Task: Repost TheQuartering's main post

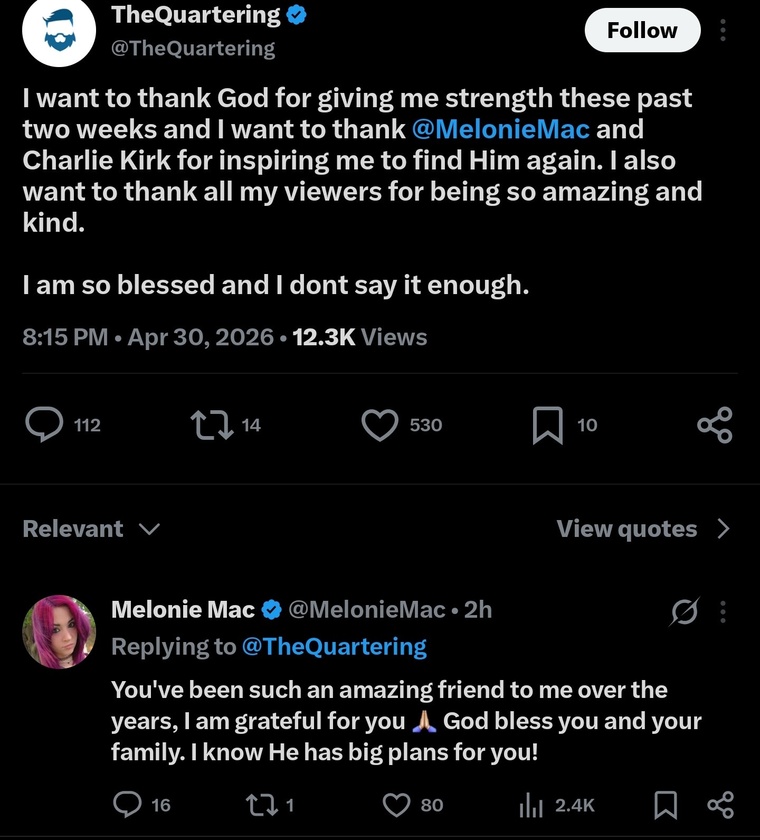Action: pos(212,425)
